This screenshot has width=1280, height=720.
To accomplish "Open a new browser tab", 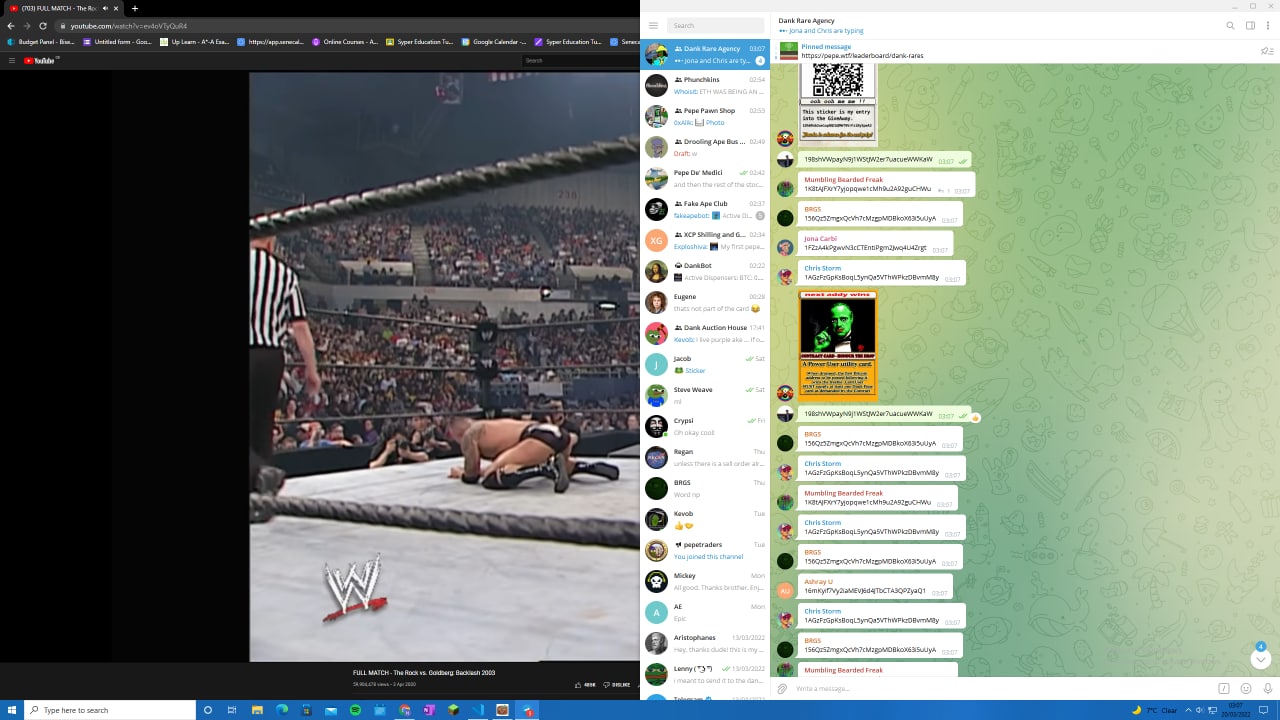I will pyautogui.click(x=135, y=9).
